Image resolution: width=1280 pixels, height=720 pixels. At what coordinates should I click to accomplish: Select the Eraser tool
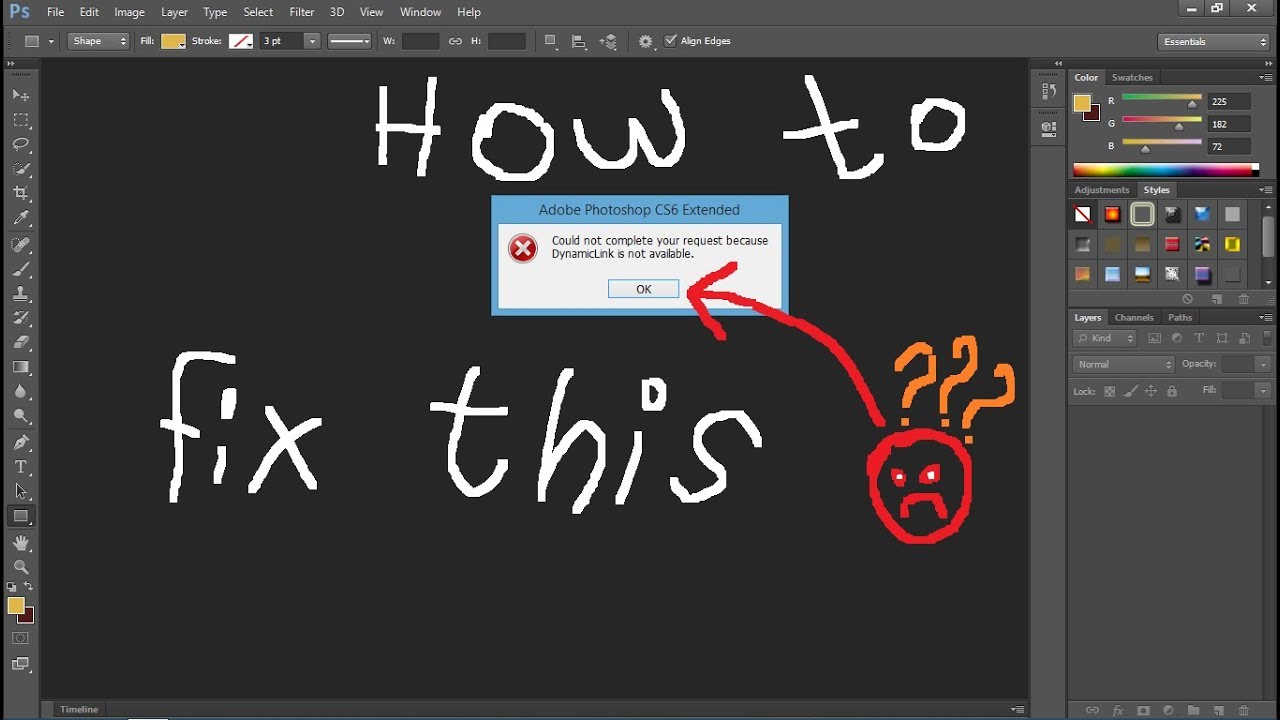tap(20, 343)
